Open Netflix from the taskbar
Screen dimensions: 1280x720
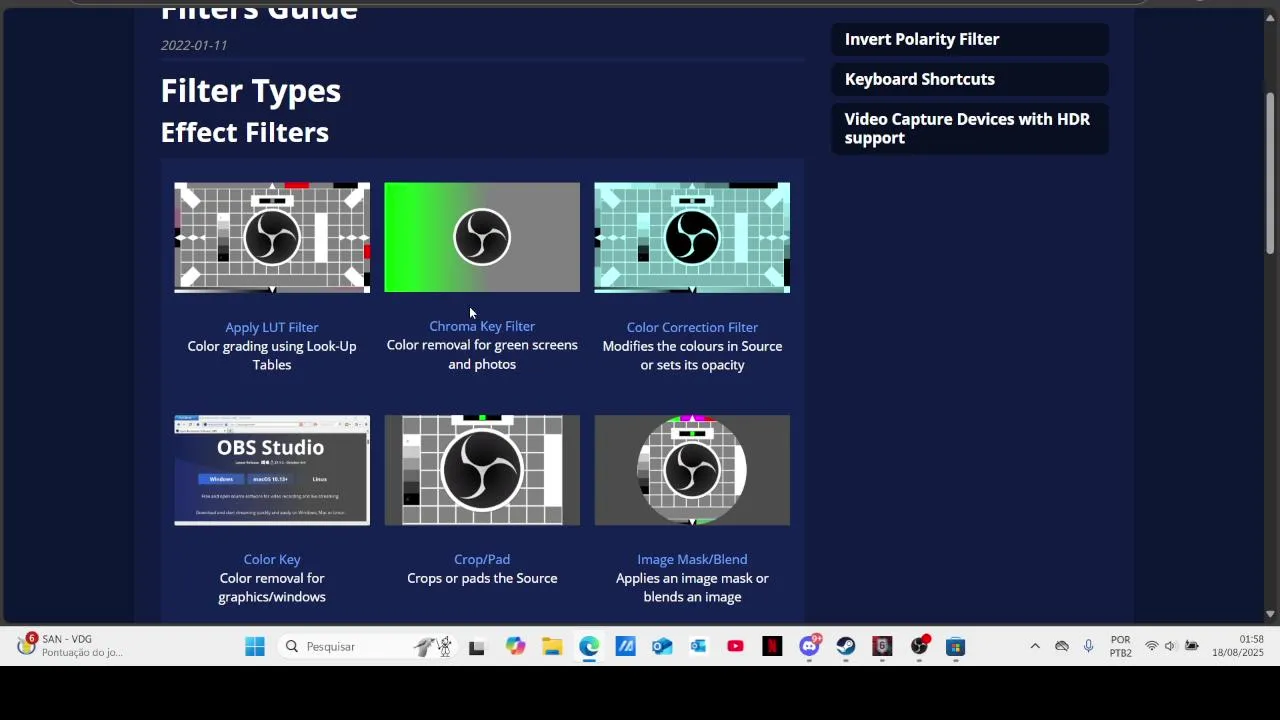pos(772,647)
